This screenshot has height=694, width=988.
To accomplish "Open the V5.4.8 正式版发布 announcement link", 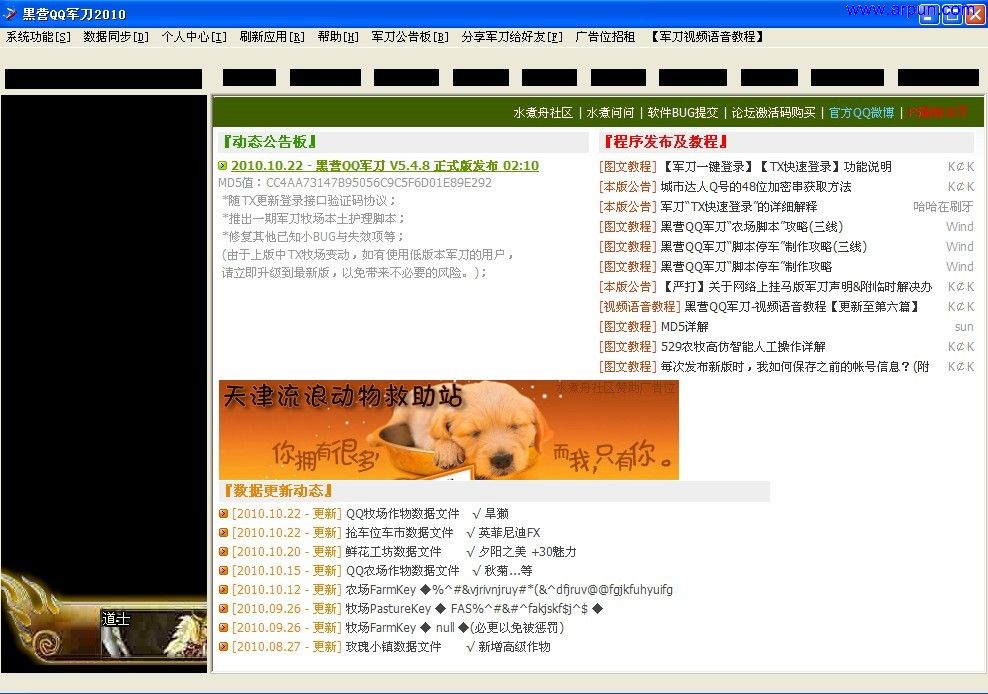I will coord(385,166).
